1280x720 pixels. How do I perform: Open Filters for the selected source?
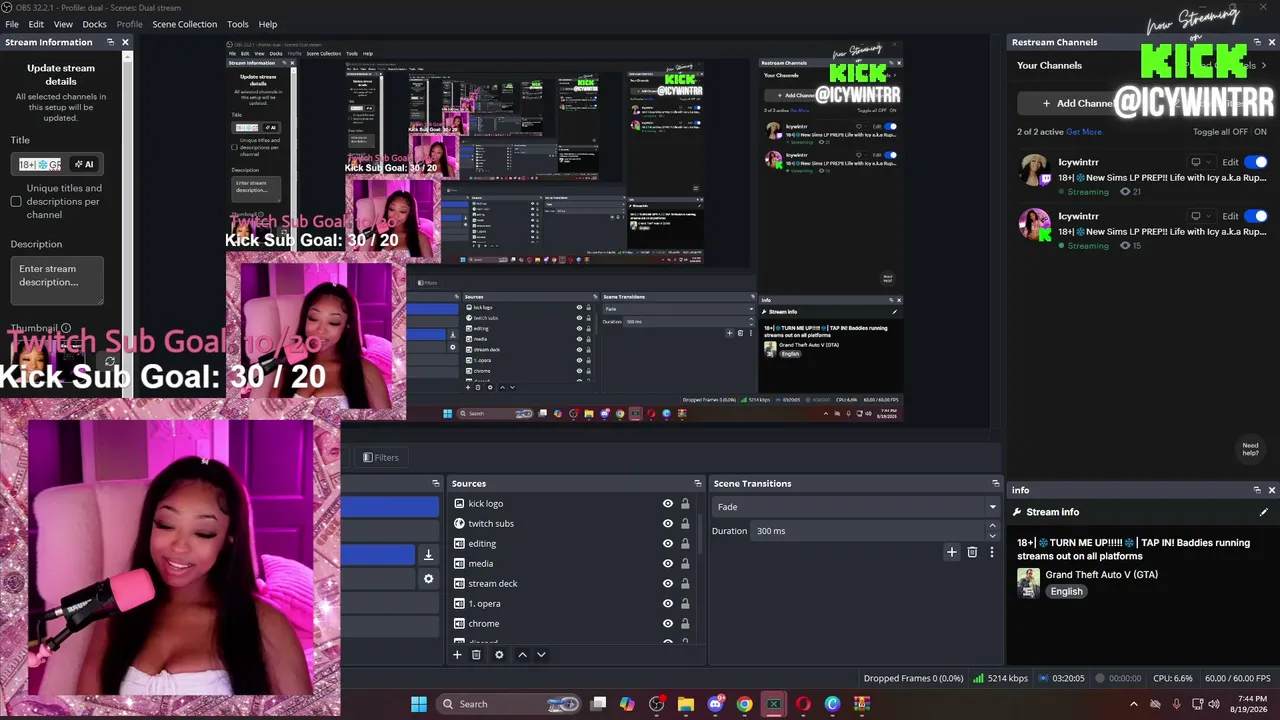pos(381,458)
